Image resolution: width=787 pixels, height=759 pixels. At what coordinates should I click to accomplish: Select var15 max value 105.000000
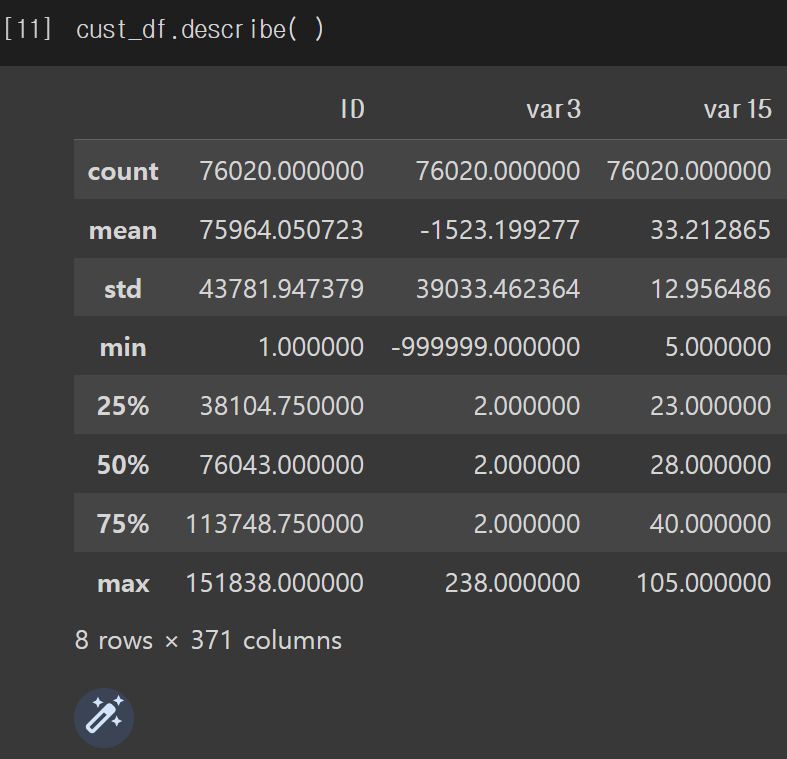coord(704,583)
